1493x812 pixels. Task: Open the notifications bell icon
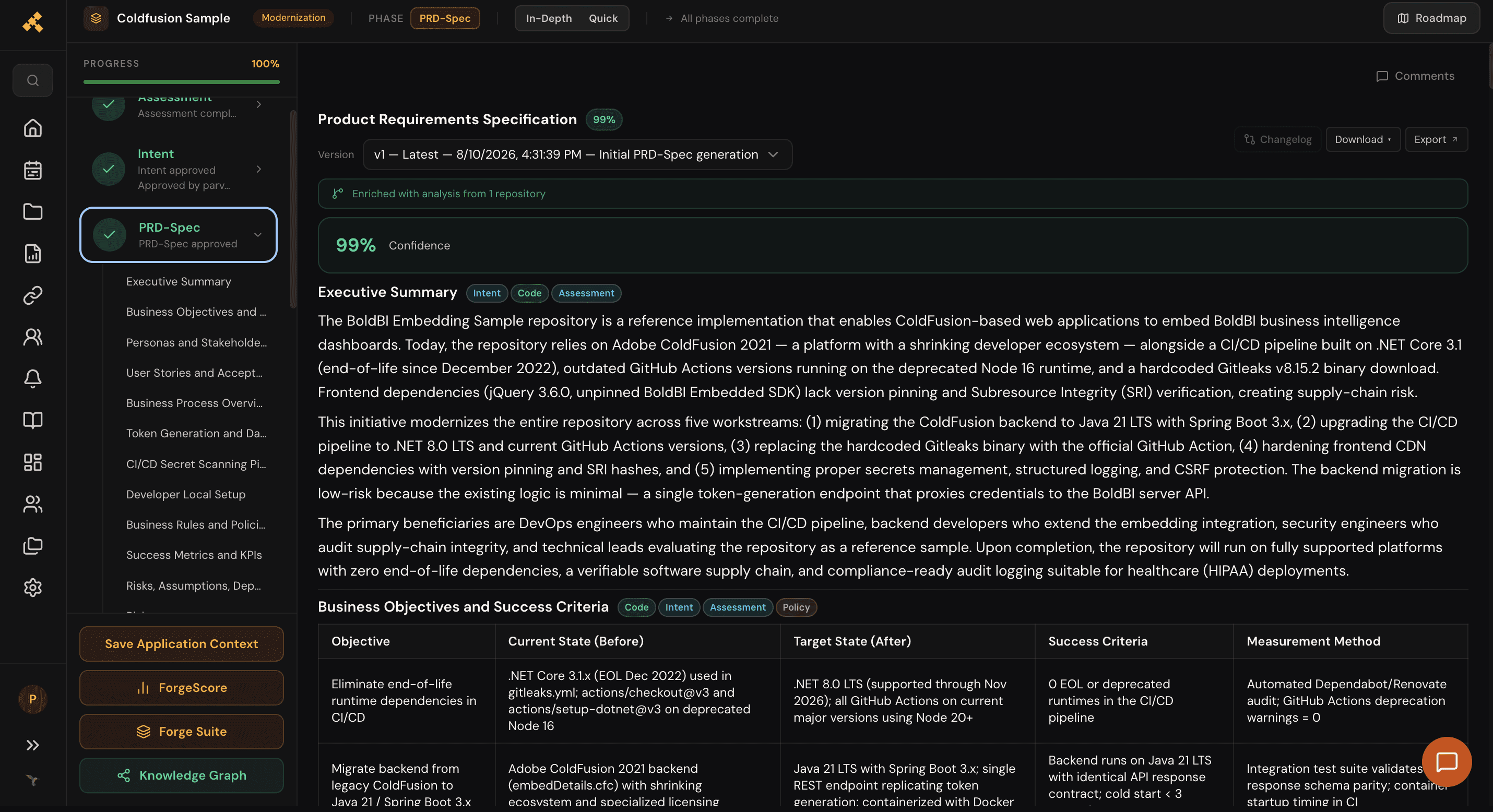[32, 378]
